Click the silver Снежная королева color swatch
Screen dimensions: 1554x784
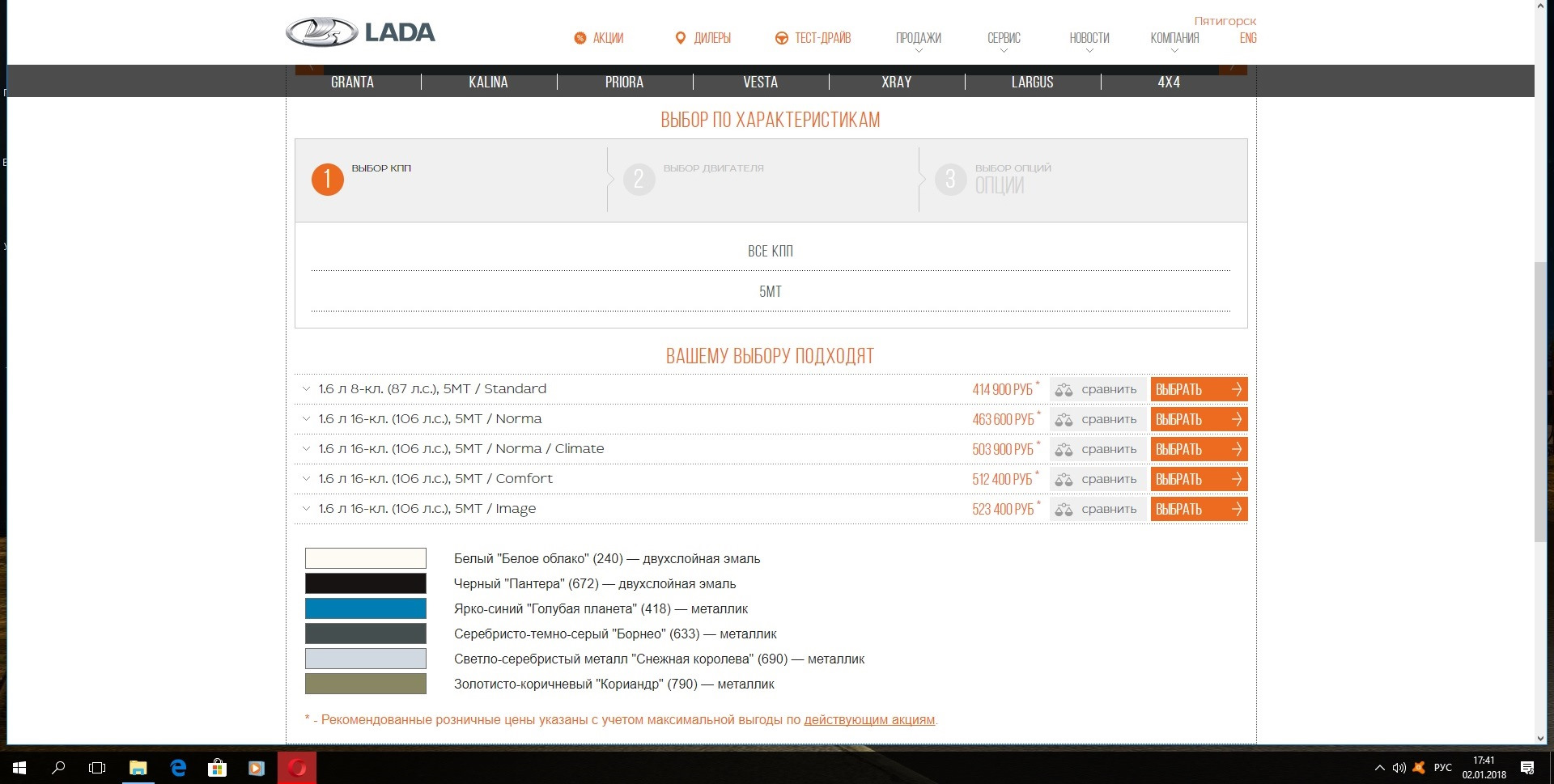(x=366, y=659)
